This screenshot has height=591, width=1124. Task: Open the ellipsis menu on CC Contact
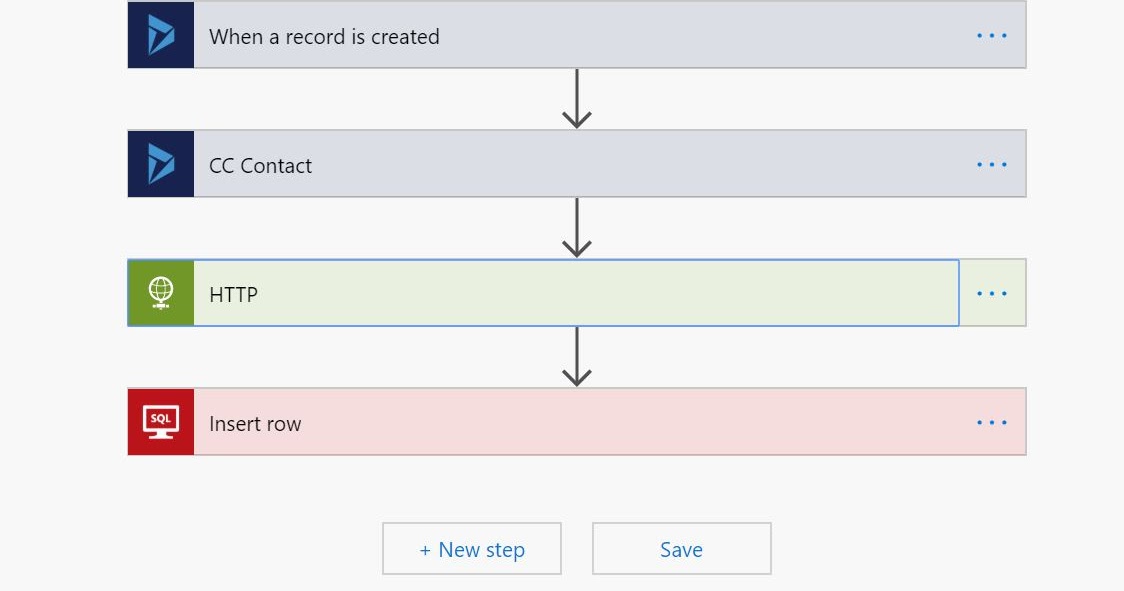click(991, 163)
